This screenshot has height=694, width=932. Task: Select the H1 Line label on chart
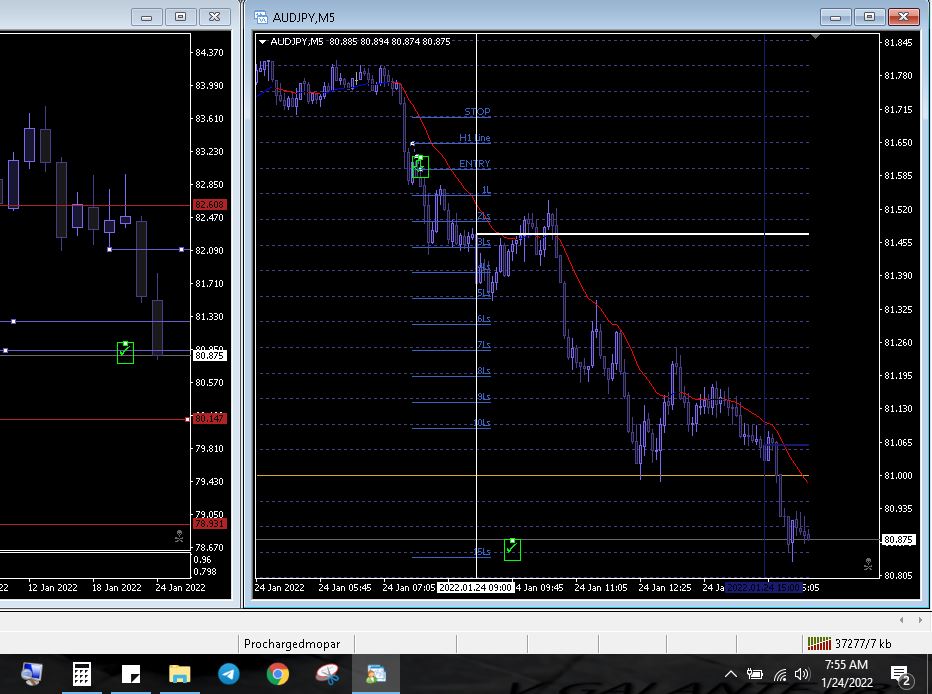tap(474, 138)
